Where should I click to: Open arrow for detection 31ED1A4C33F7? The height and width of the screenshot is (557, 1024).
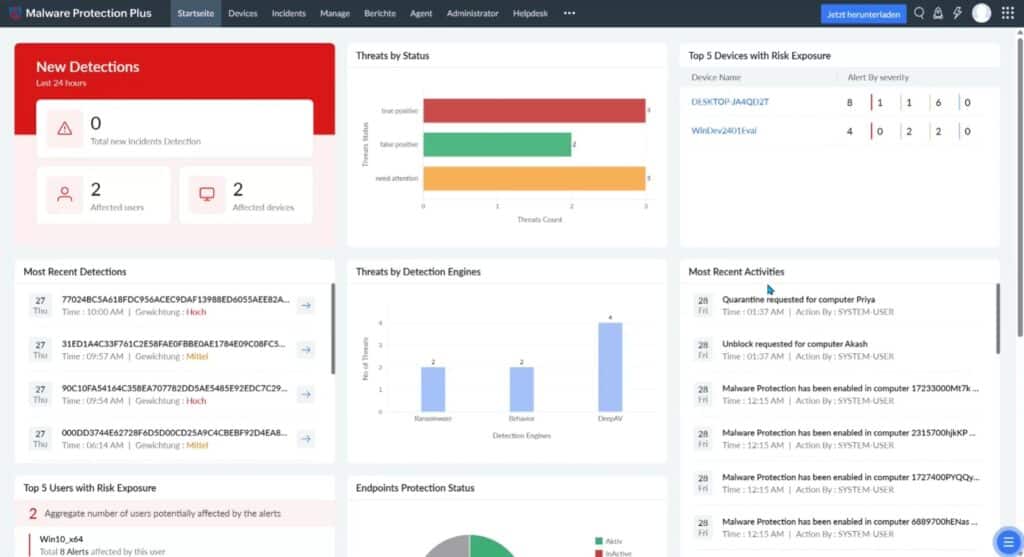pos(306,349)
